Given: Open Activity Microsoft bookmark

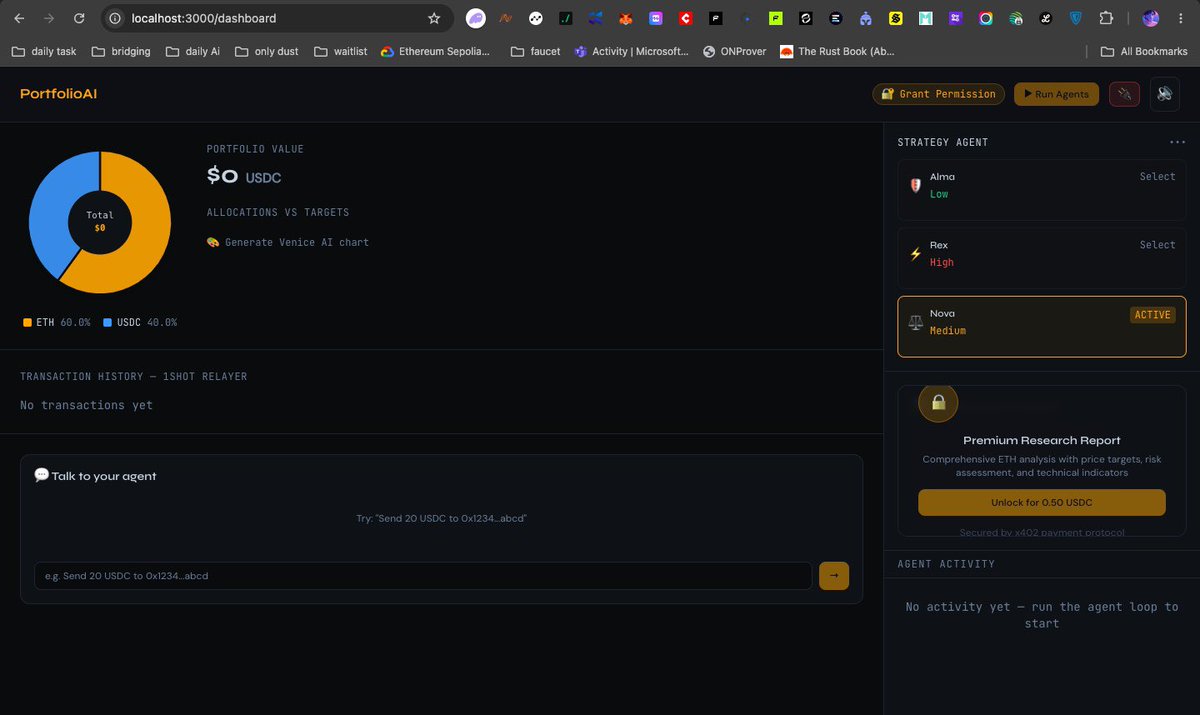Looking at the screenshot, I should (x=631, y=51).
